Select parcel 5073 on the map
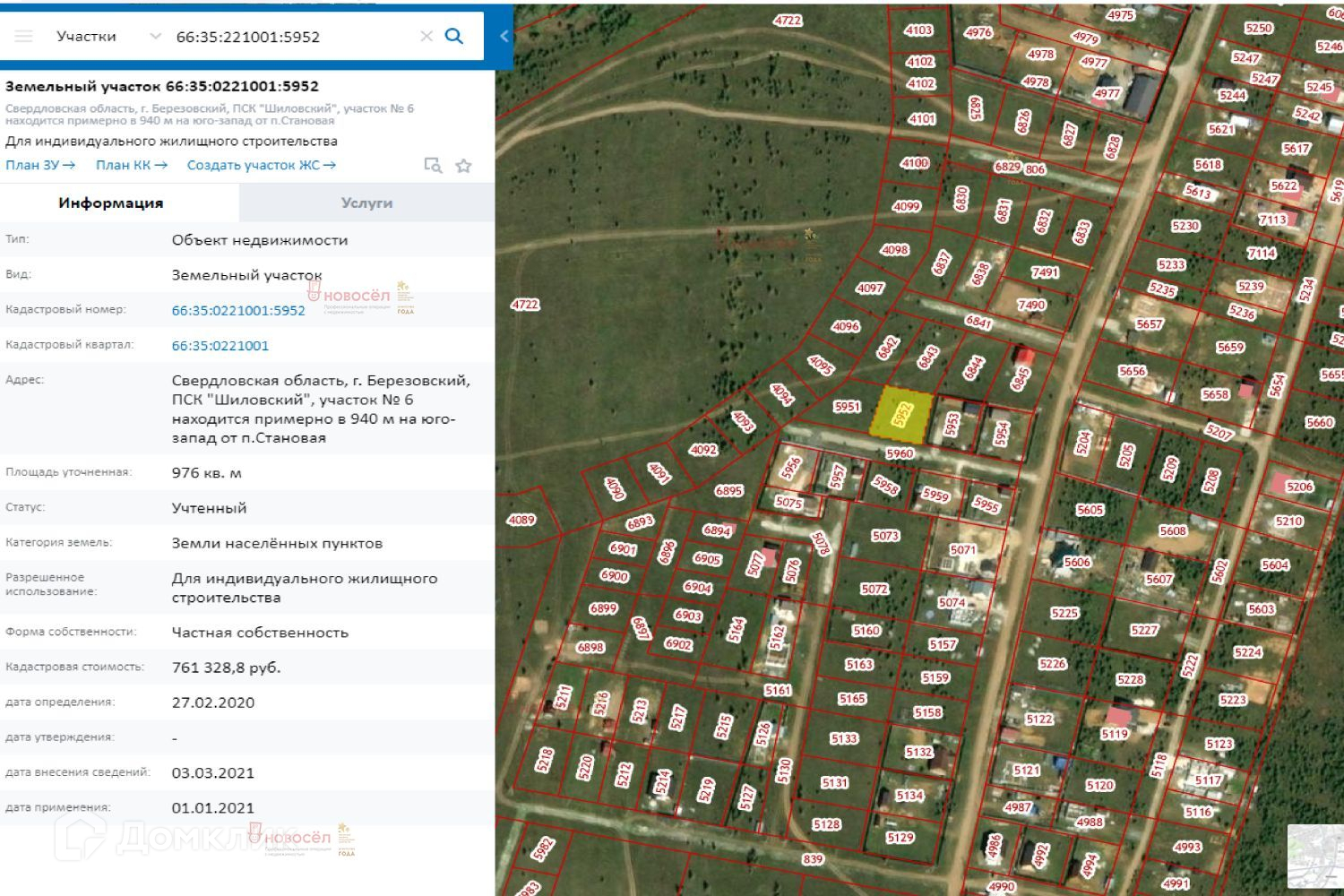 coord(885,536)
